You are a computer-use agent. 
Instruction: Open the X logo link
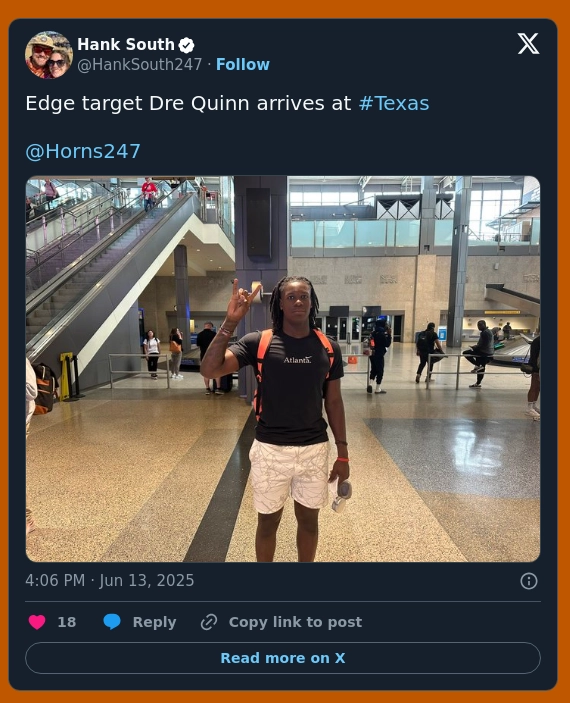tap(528, 43)
